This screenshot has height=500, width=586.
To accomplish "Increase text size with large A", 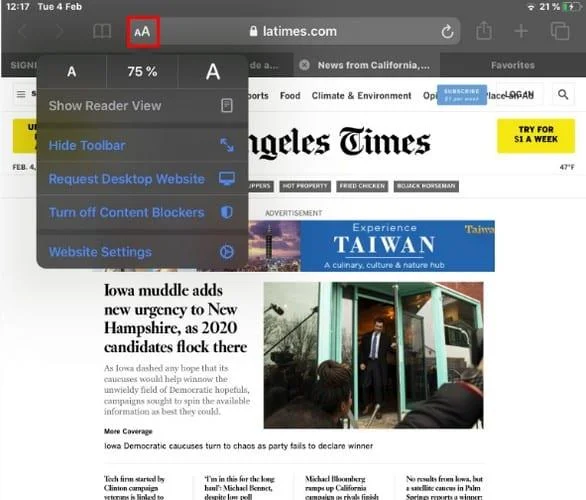I will (x=213, y=71).
